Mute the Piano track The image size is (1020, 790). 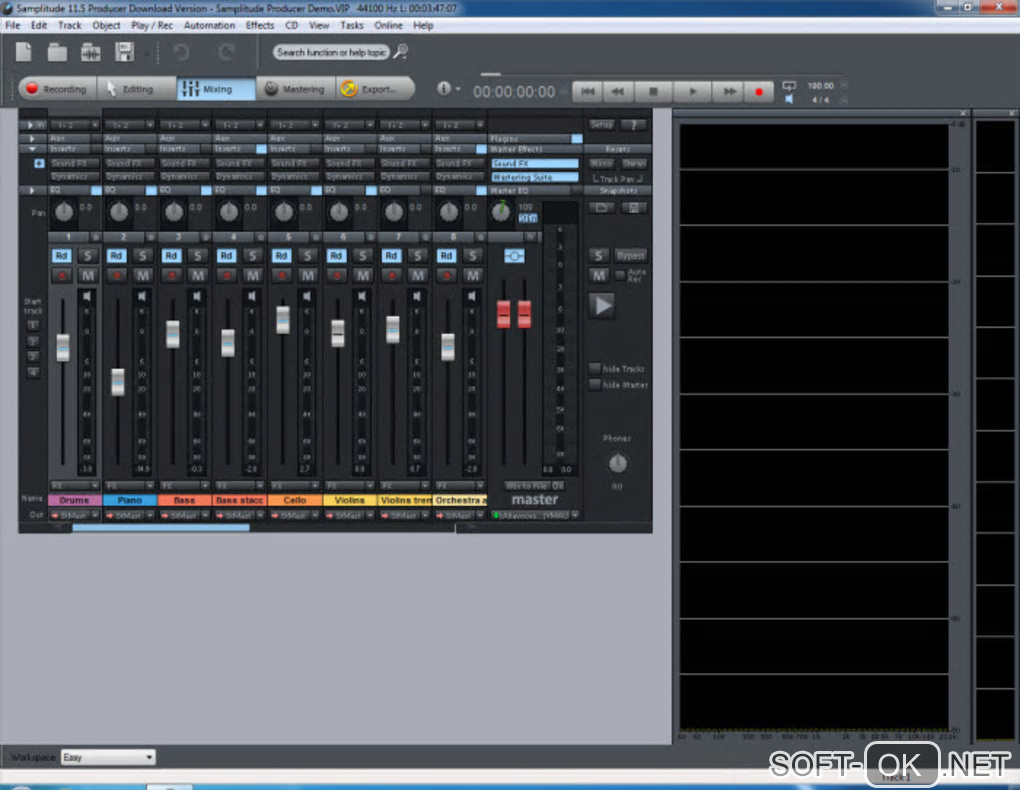[142, 275]
